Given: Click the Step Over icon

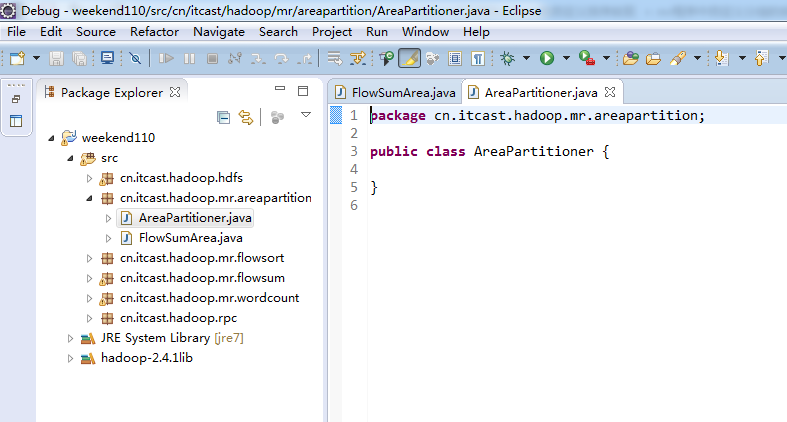Looking at the screenshot, I should 281,59.
